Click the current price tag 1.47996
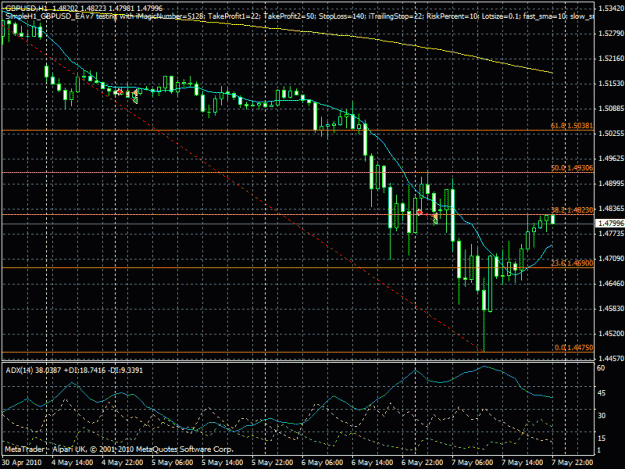 point(610,223)
